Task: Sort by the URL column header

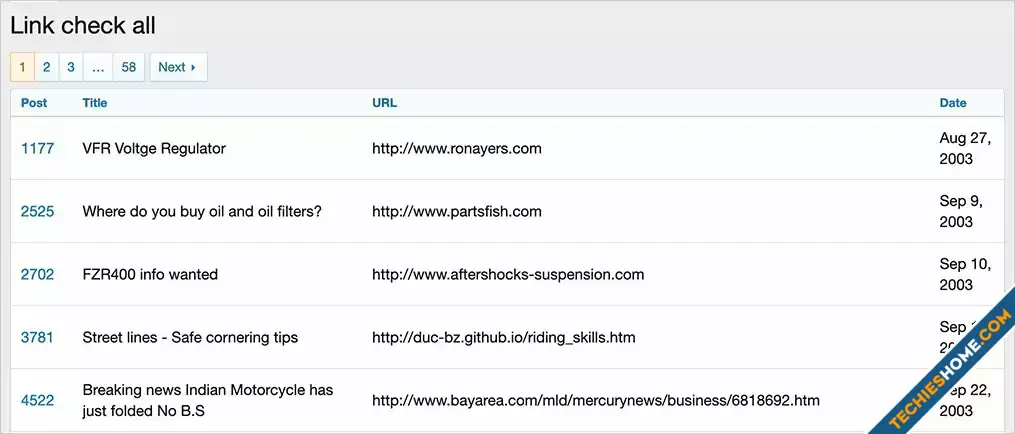Action: [385, 102]
